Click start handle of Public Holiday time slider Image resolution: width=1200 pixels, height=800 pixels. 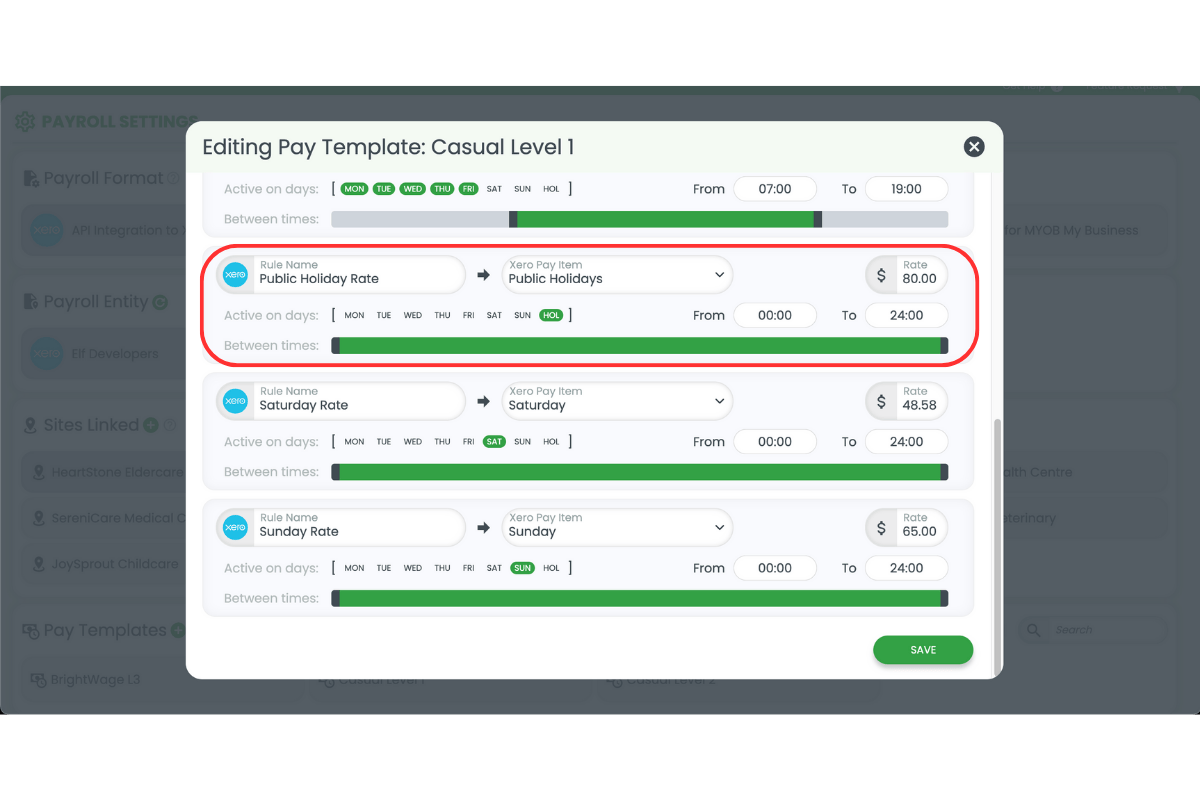click(x=336, y=345)
